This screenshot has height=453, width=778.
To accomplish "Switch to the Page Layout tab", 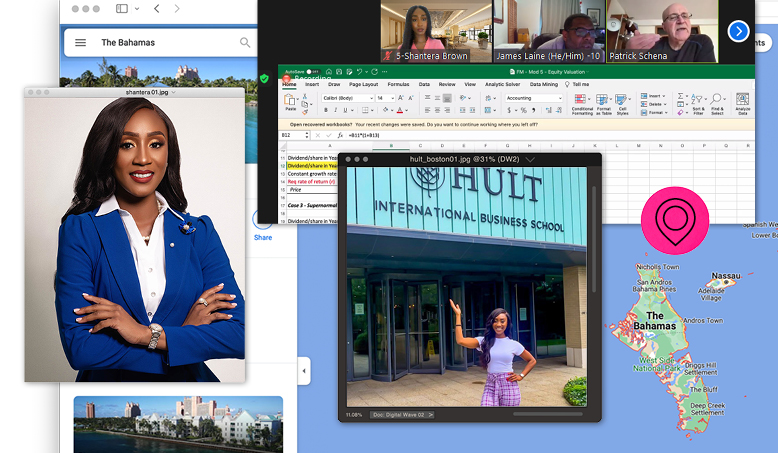I will [363, 84].
